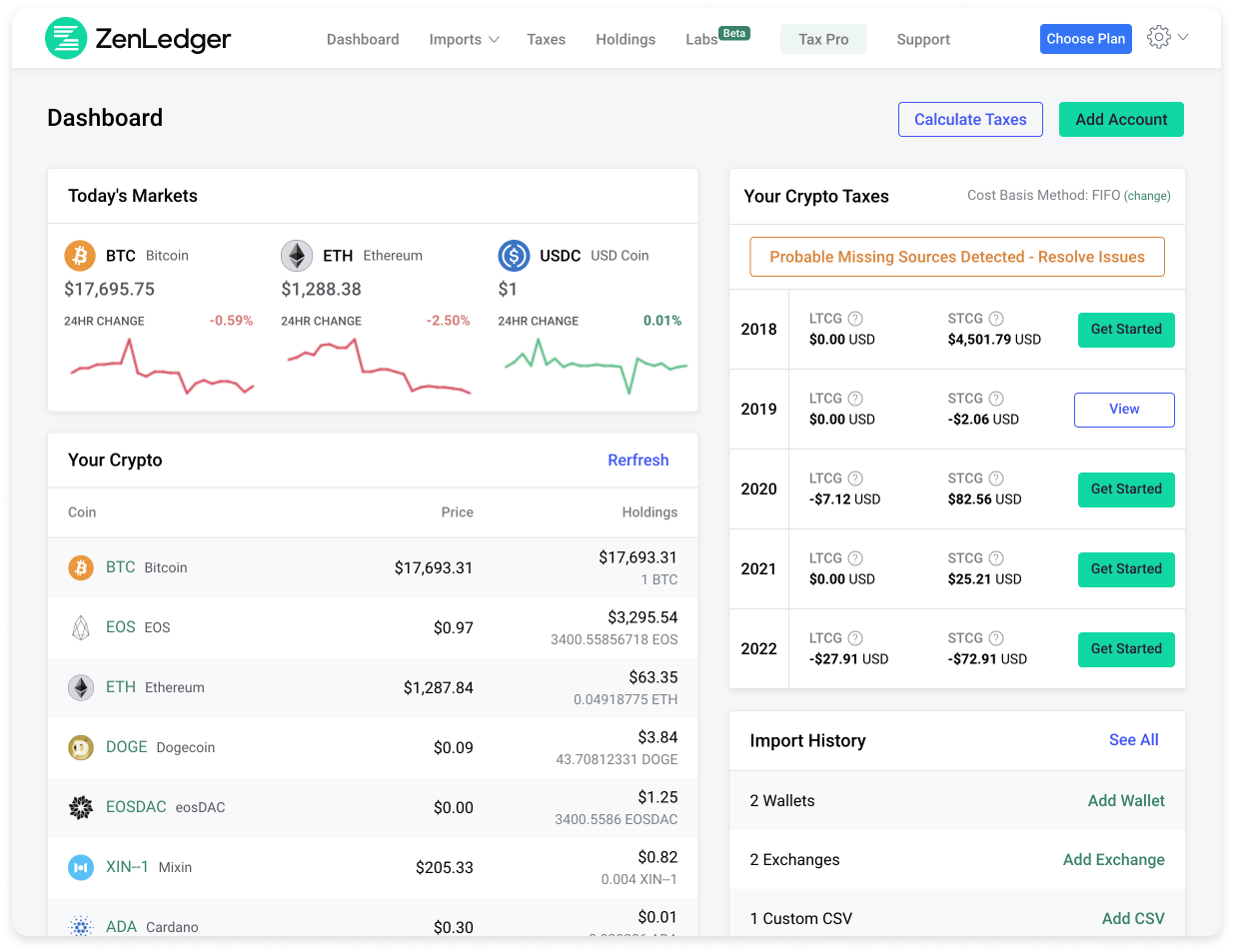Click the Add CSV link
Image resolution: width=1233 pixels, height=952 pixels.
point(1133,919)
